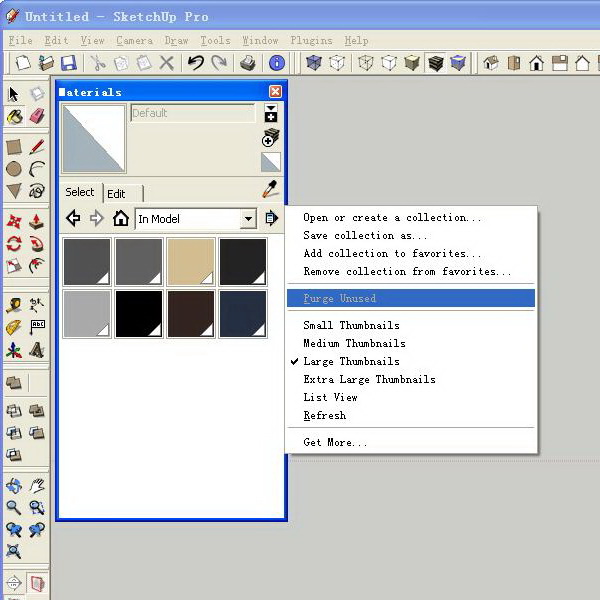Viewport: 600px width, 600px height.
Task: Select checked Large Thumbnails option
Action: (x=351, y=361)
